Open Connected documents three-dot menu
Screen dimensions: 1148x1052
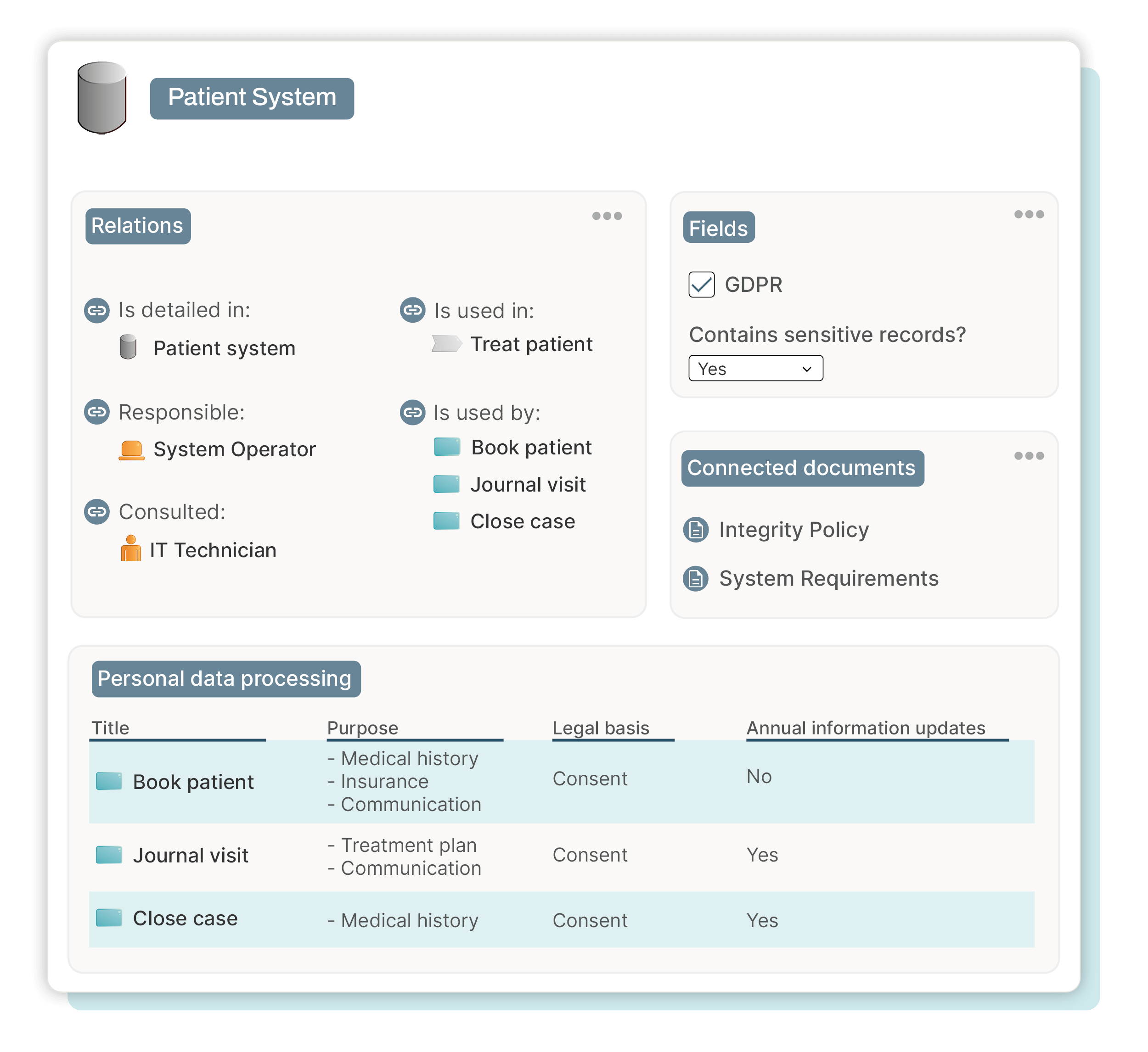pyautogui.click(x=1029, y=455)
